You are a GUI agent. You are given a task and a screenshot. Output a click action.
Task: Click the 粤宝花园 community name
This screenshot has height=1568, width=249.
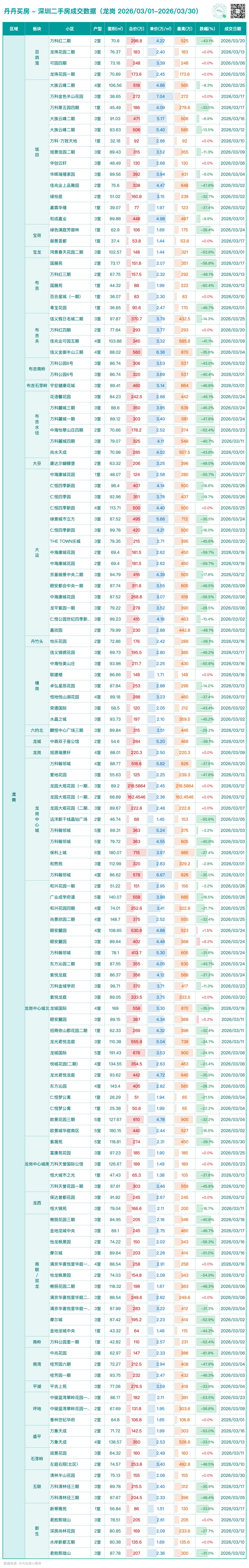[x=58, y=307]
